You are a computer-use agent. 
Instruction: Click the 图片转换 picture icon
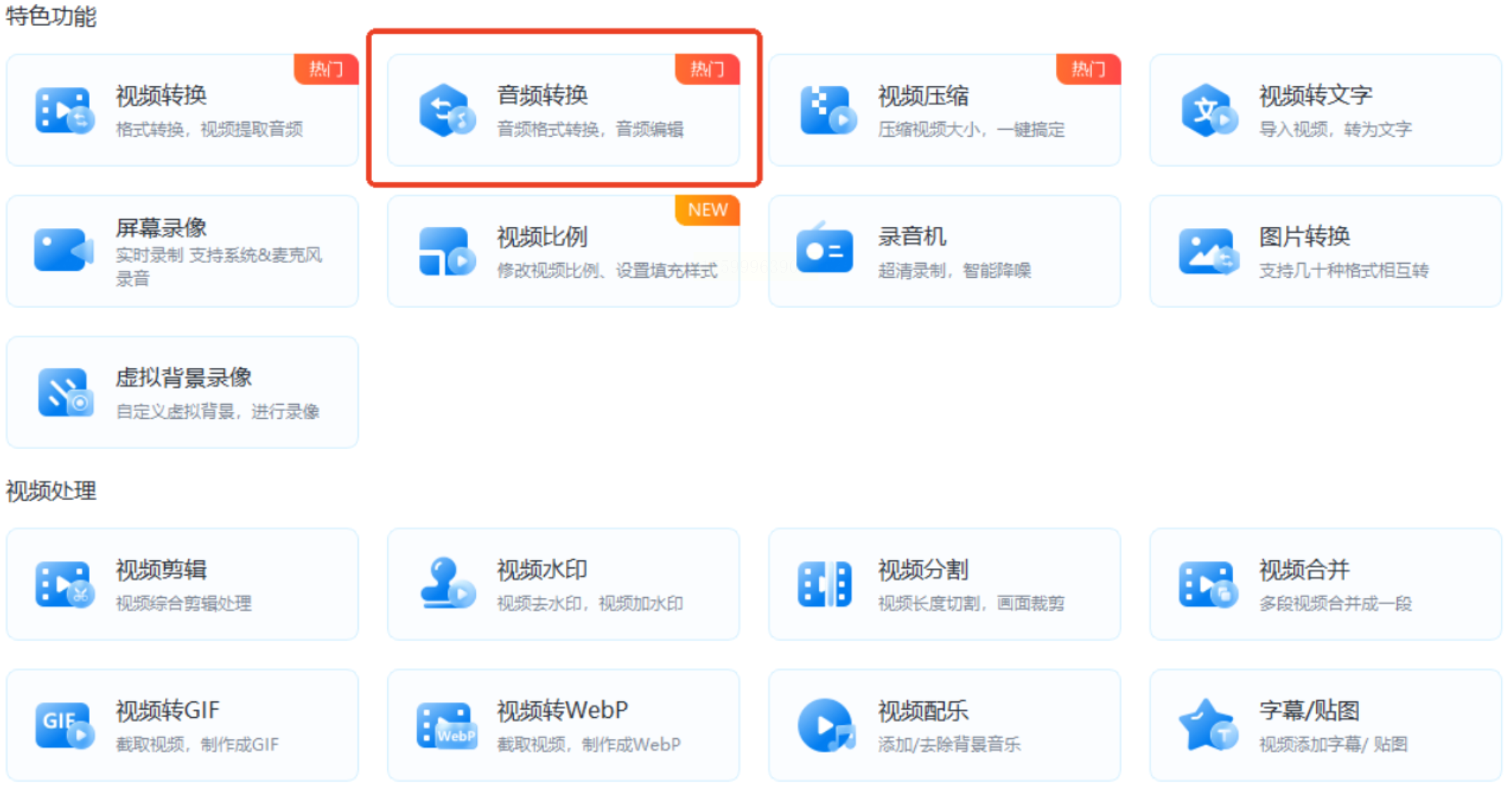1207,252
